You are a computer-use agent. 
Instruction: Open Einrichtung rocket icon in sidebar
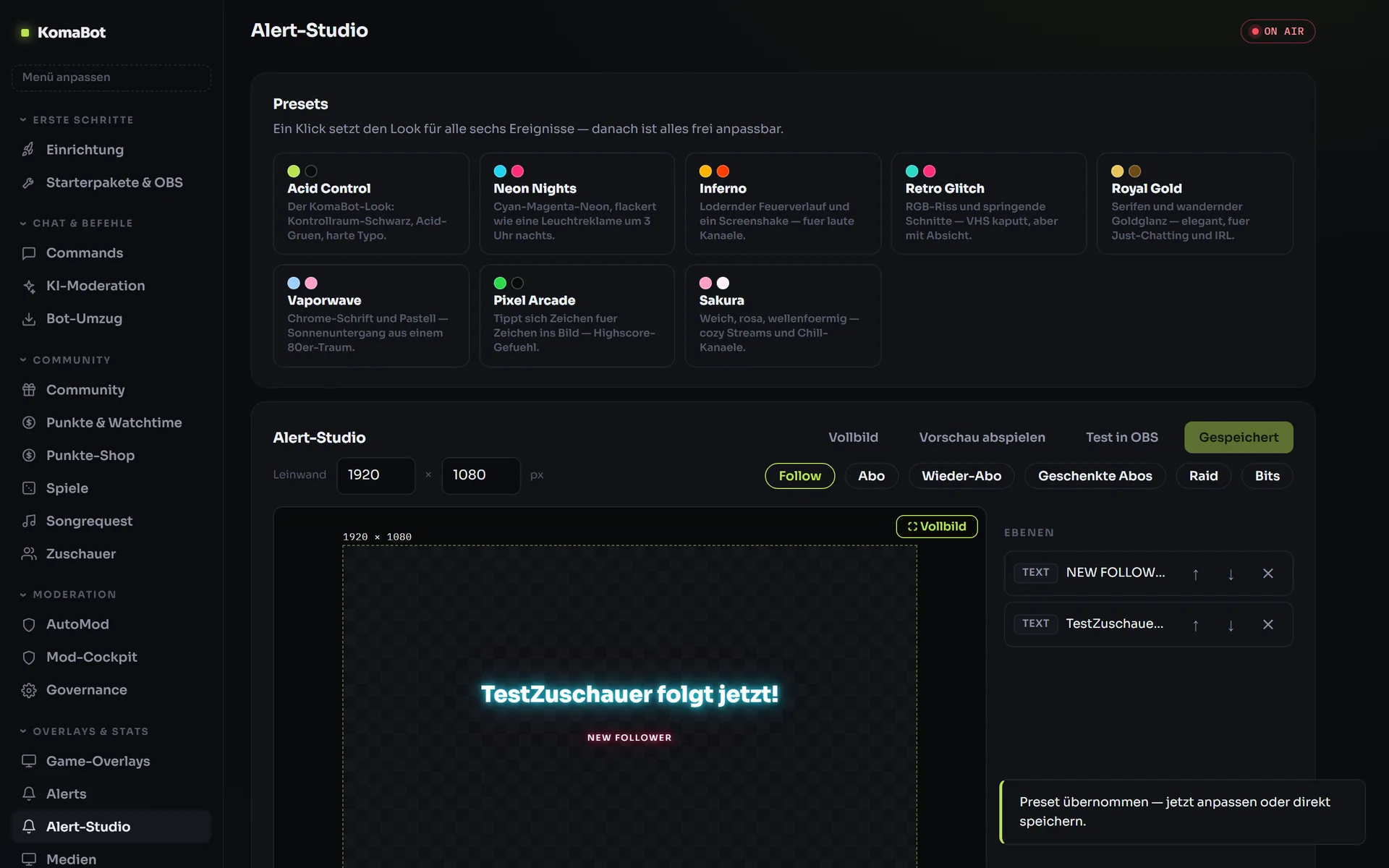point(29,150)
